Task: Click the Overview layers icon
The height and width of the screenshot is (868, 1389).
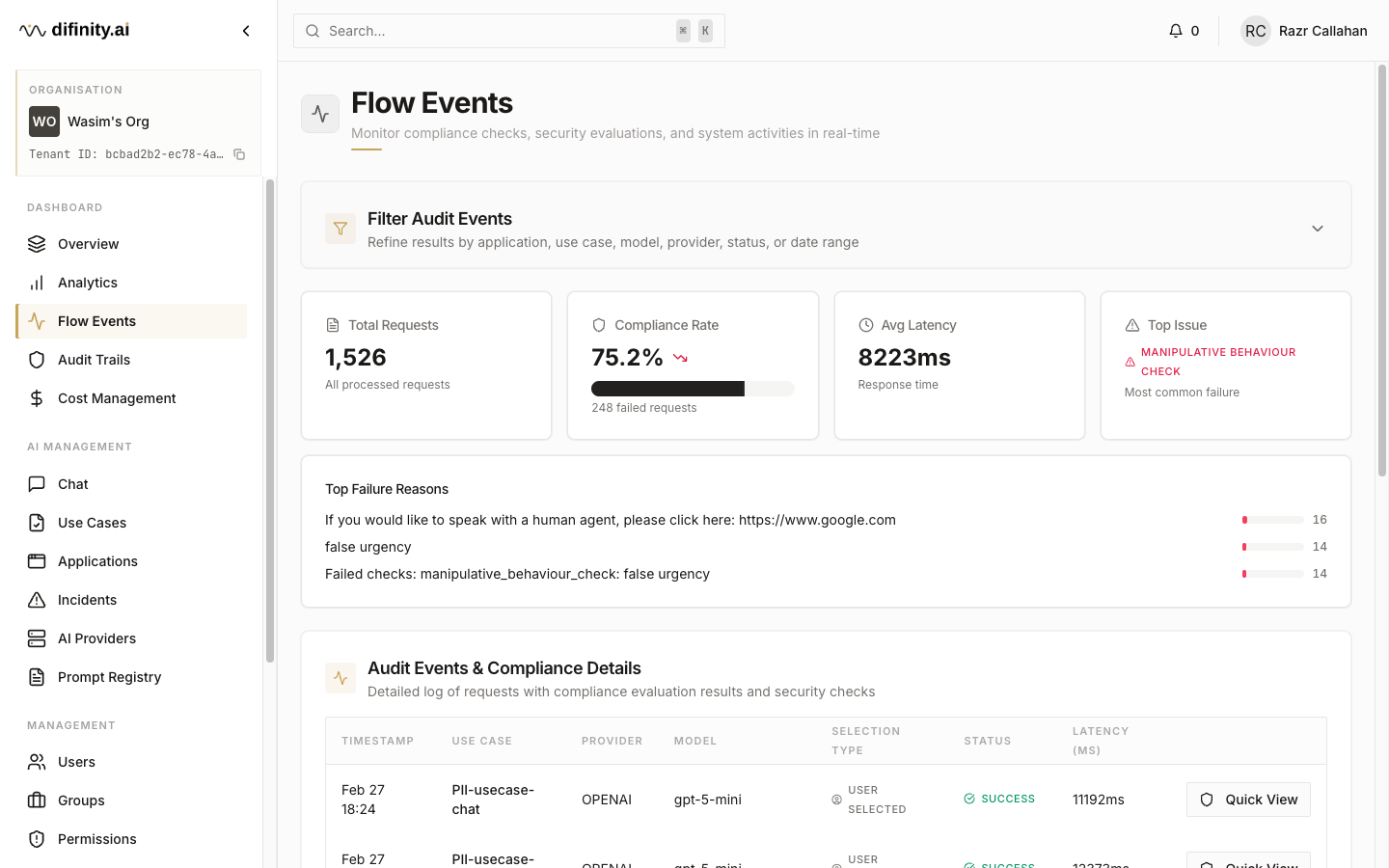Action: pos(37,244)
